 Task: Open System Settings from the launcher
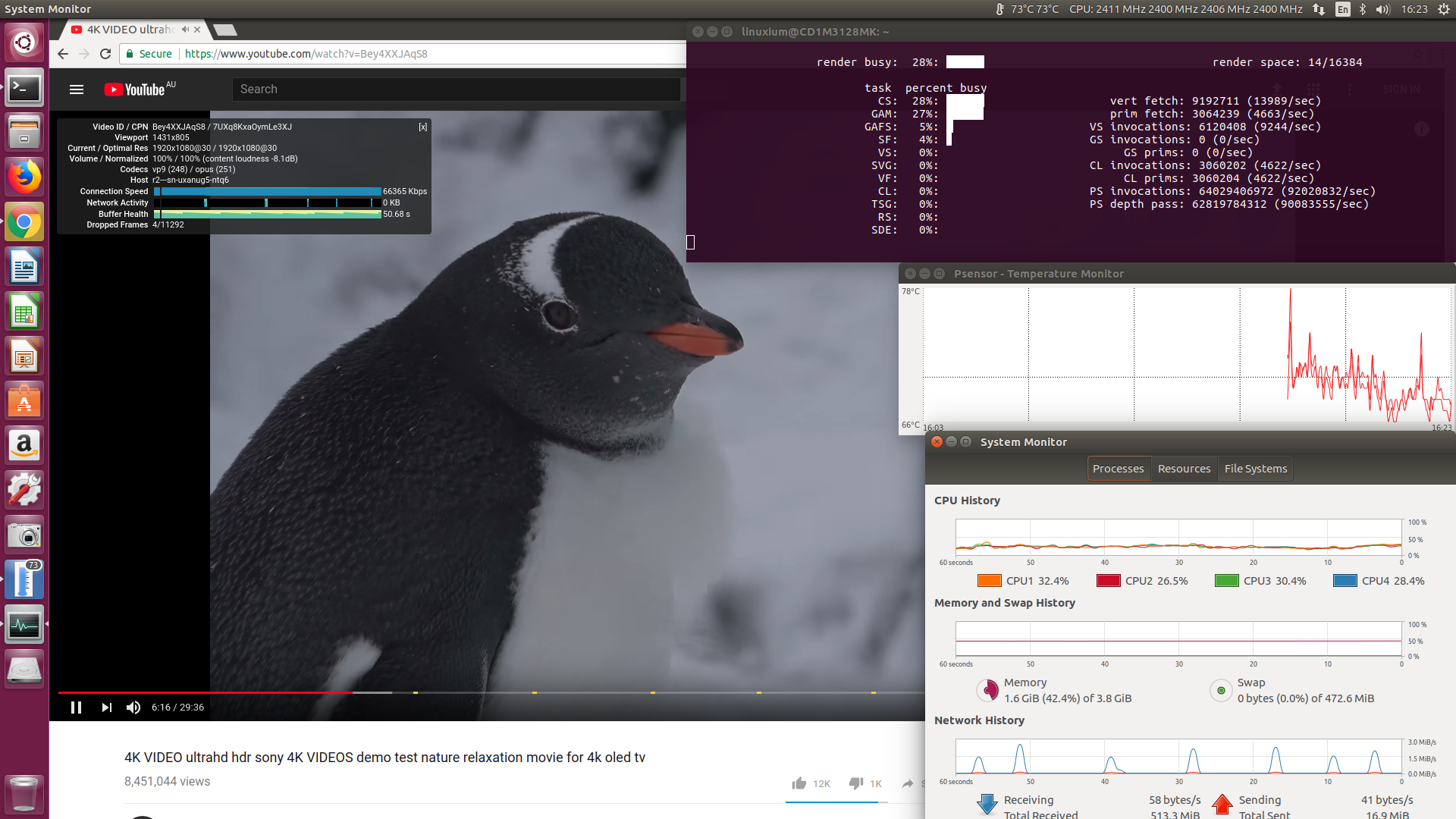tap(24, 491)
